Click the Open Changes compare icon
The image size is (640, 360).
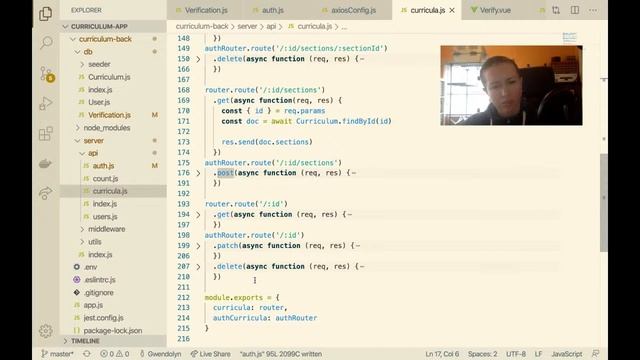pyautogui.click(x=556, y=10)
